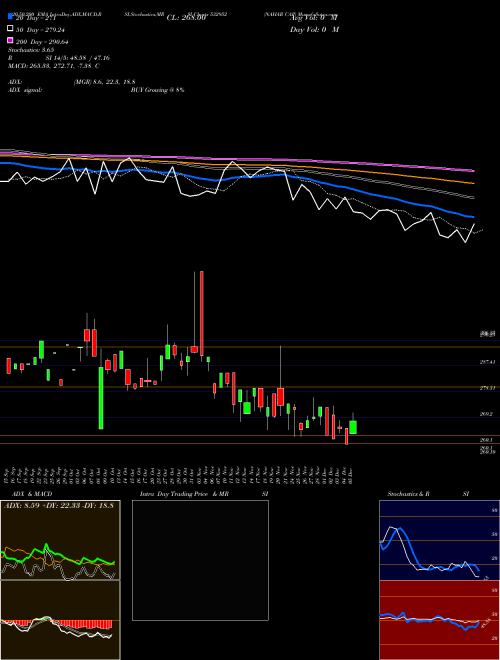Click the 'ADX: 8.59 +DY: 22.33 -DY: 18.8' header
Image resolution: width=500 pixels, height=660 pixels.
59,505
